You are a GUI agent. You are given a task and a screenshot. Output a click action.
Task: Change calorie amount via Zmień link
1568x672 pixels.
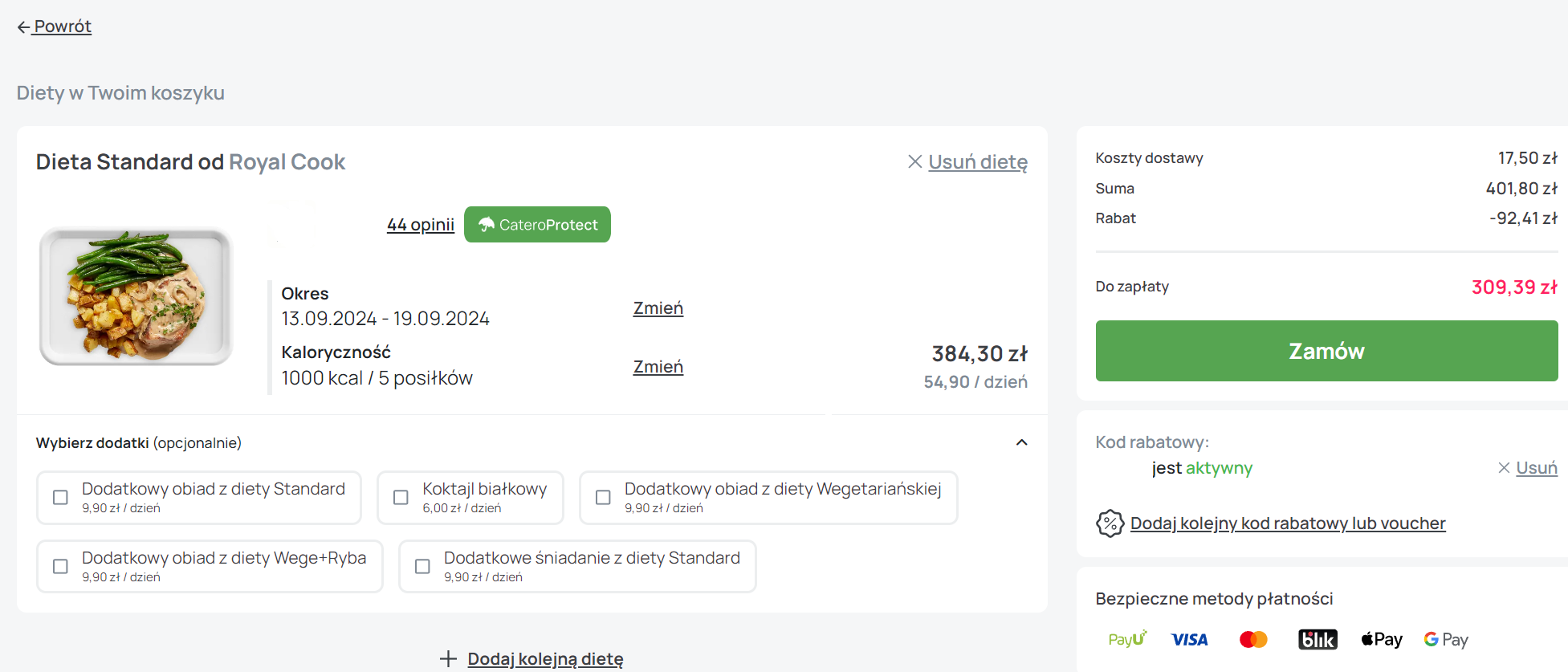(x=658, y=367)
